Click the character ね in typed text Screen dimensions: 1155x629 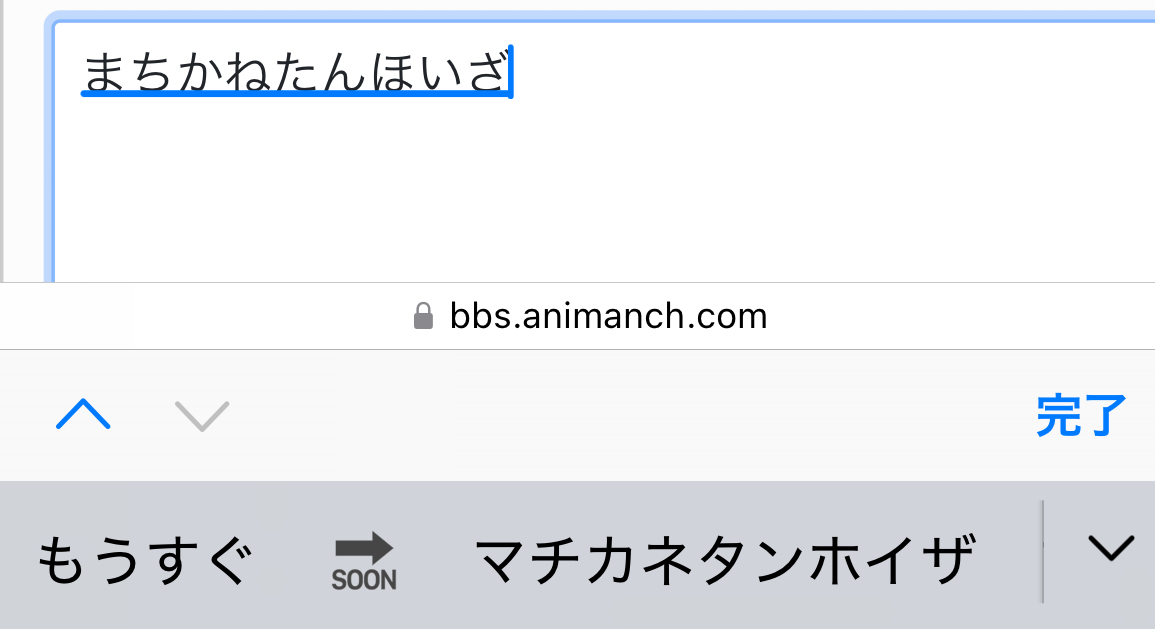248,73
